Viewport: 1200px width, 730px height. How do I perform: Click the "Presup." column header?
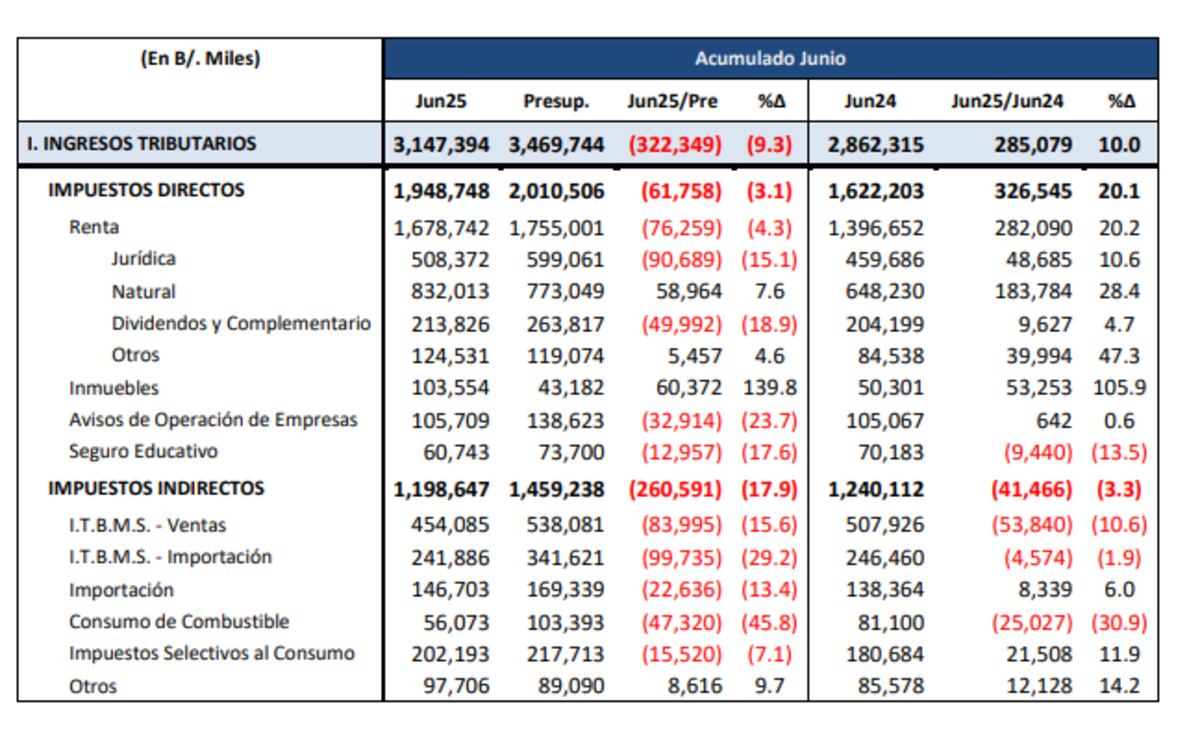pyautogui.click(x=556, y=102)
